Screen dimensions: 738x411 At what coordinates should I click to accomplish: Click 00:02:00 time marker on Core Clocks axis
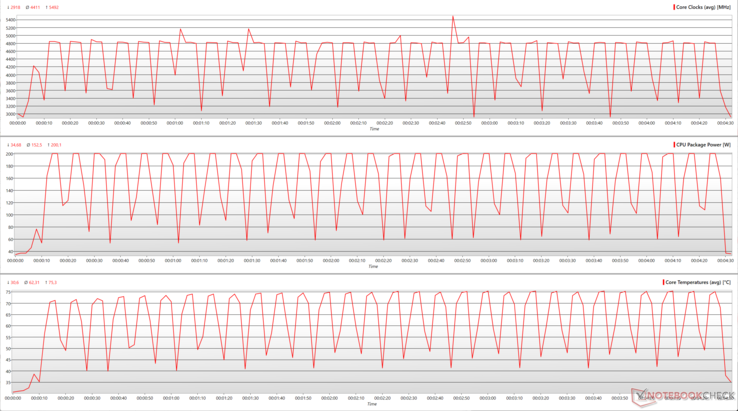click(332, 123)
